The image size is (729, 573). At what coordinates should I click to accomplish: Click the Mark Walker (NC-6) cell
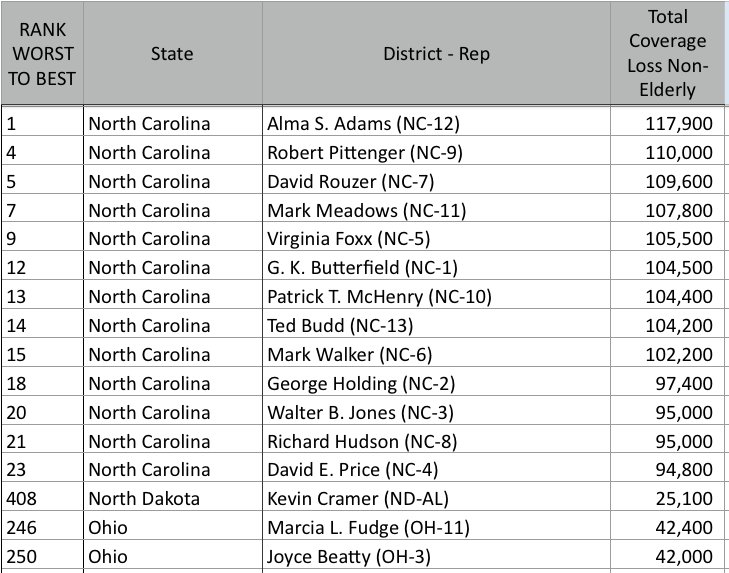point(436,354)
